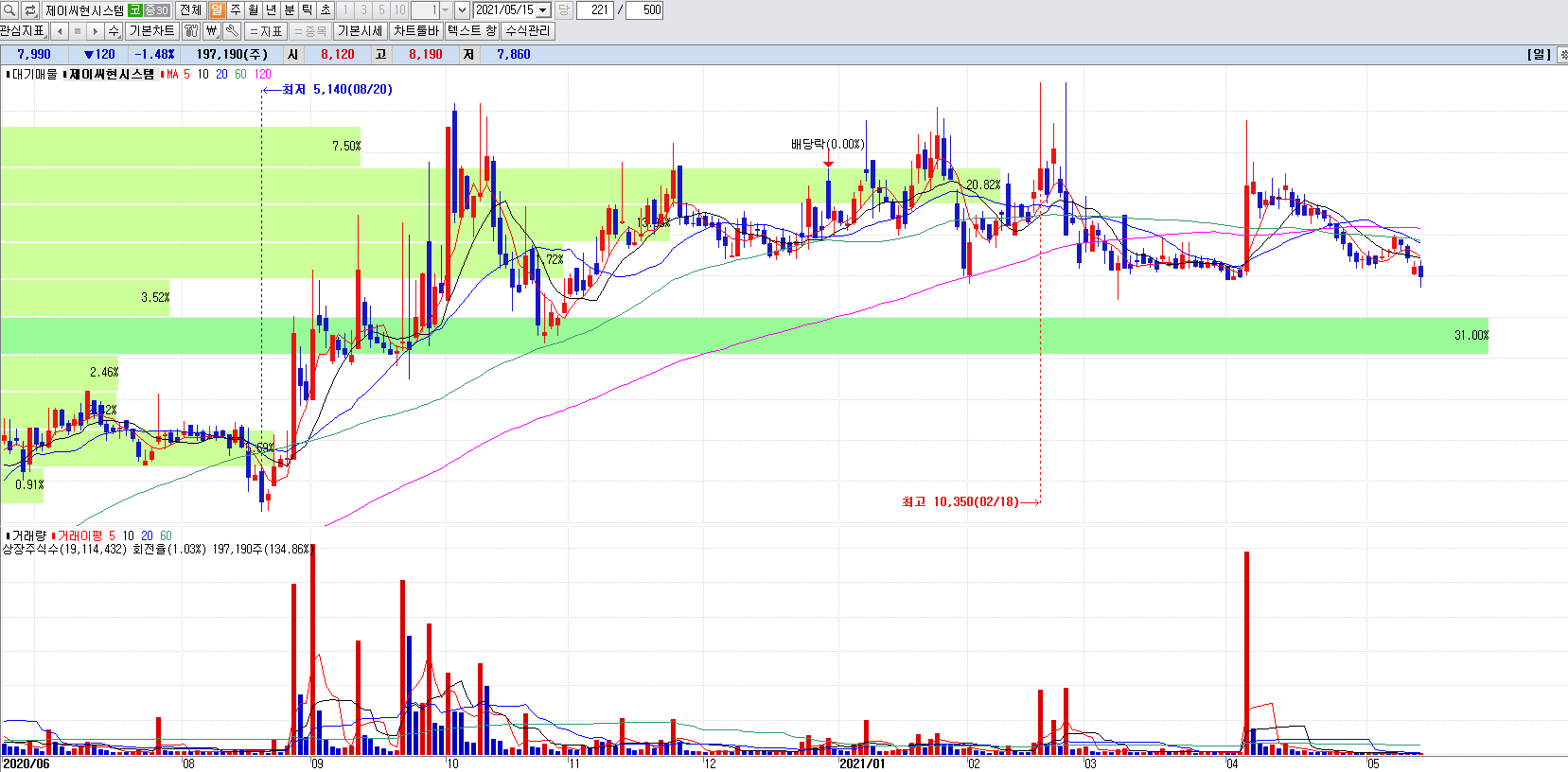Open the interval value dropdown arrow

pyautogui.click(x=446, y=9)
